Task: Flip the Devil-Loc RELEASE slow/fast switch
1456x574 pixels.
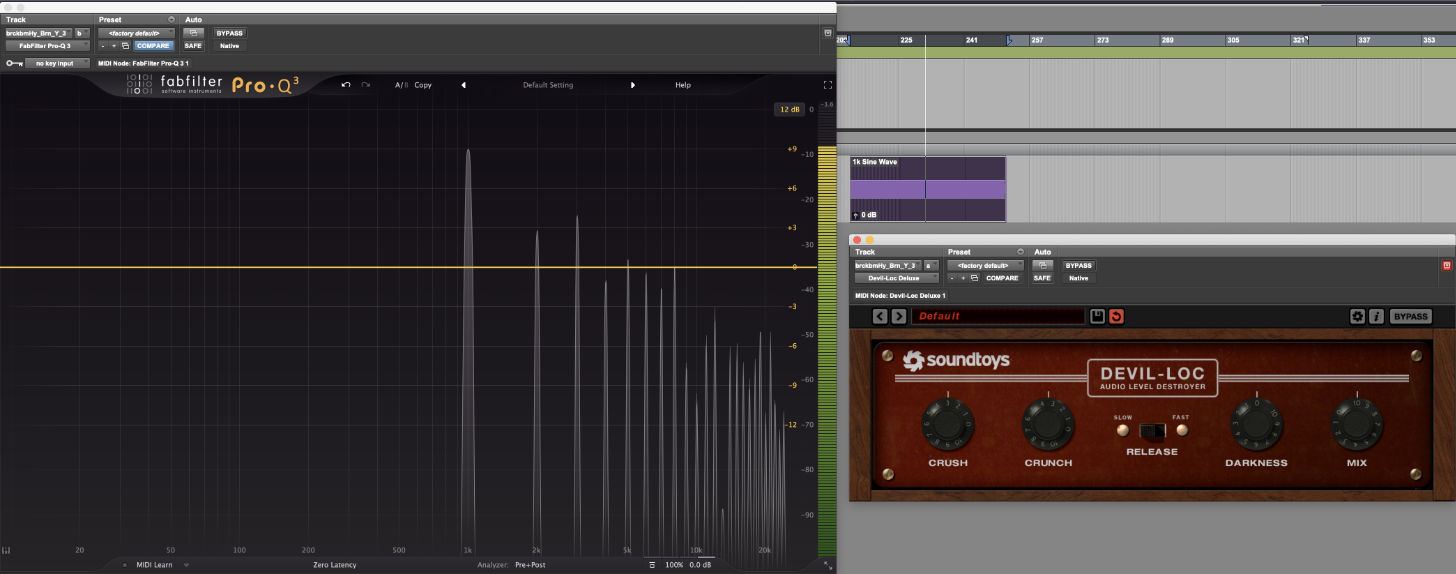Action: 1153,431
